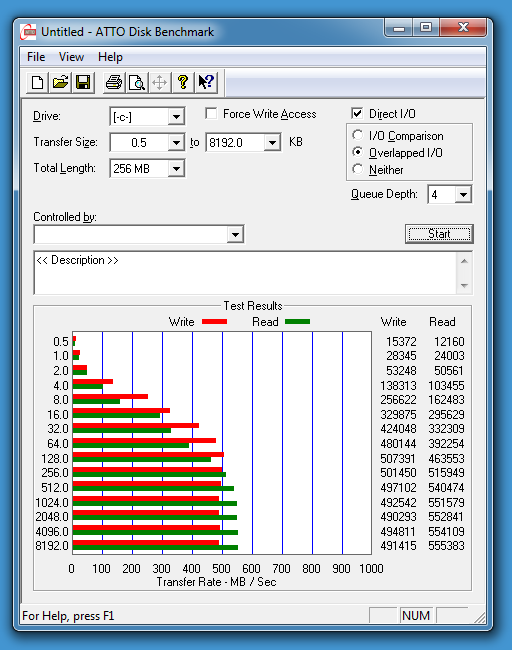Expand the Drive dropdown showing [-c-]
This screenshot has height=654, width=512.
click(176, 117)
